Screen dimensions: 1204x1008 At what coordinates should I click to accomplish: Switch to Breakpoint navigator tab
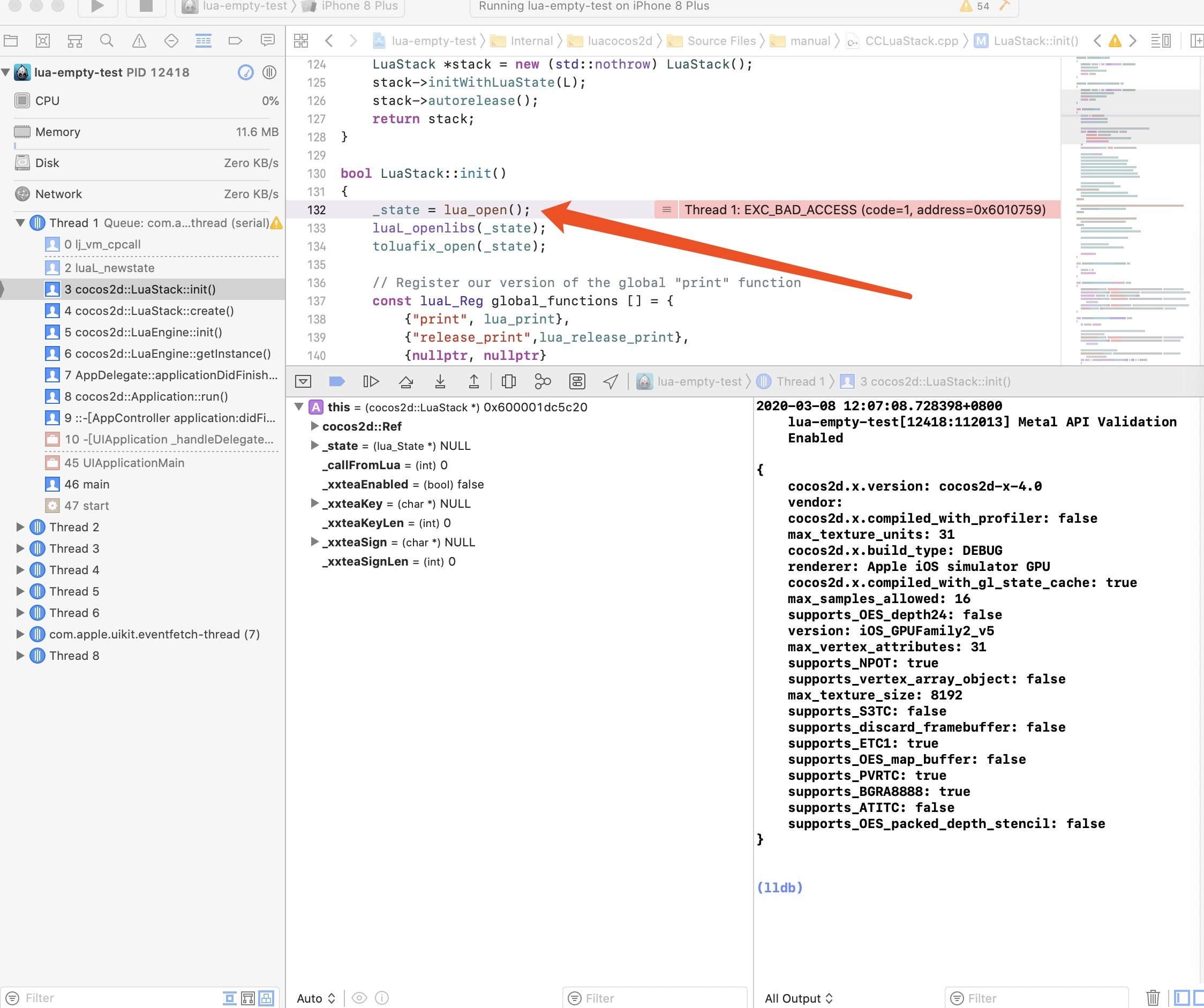235,41
